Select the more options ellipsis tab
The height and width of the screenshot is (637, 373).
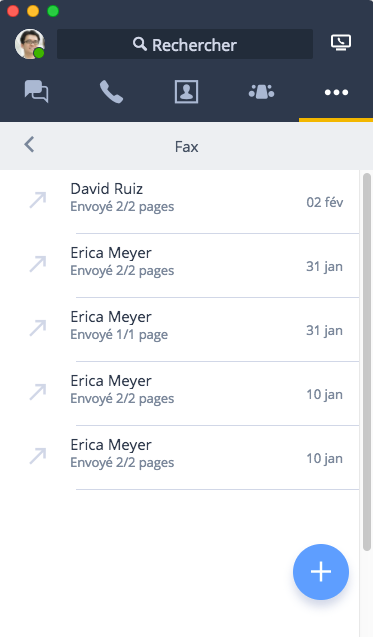(336, 93)
